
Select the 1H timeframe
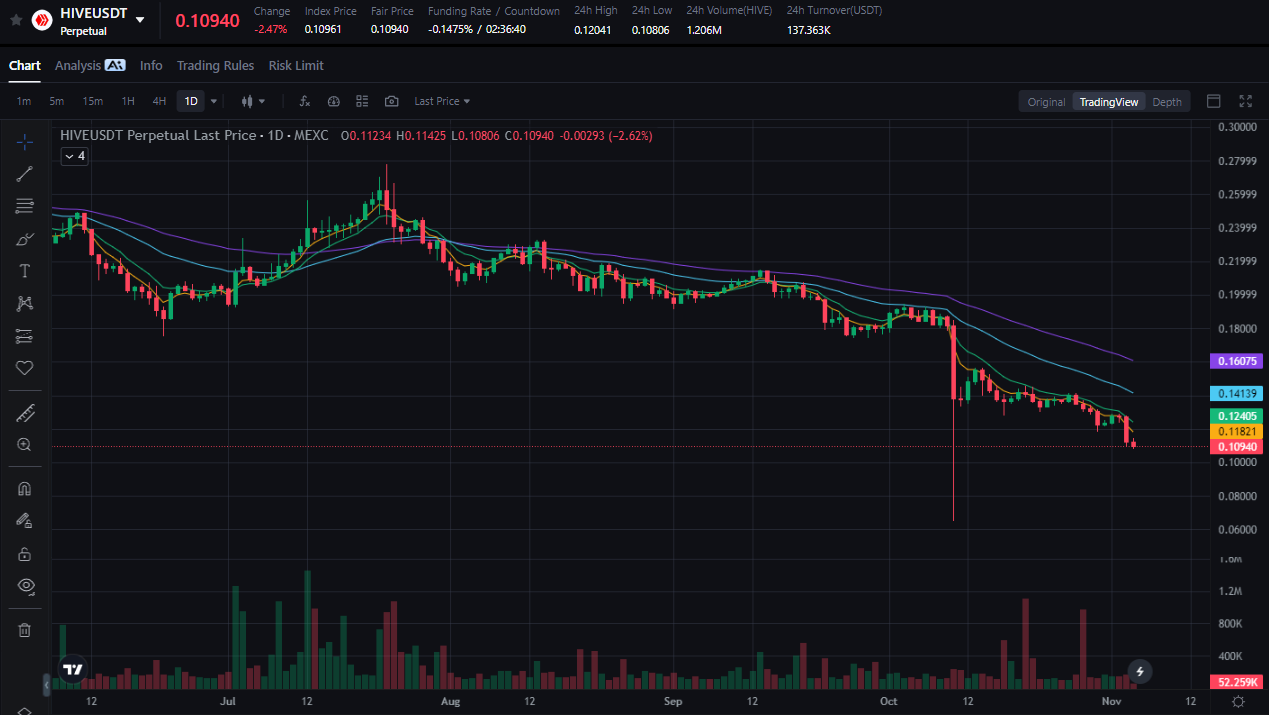tap(128, 101)
